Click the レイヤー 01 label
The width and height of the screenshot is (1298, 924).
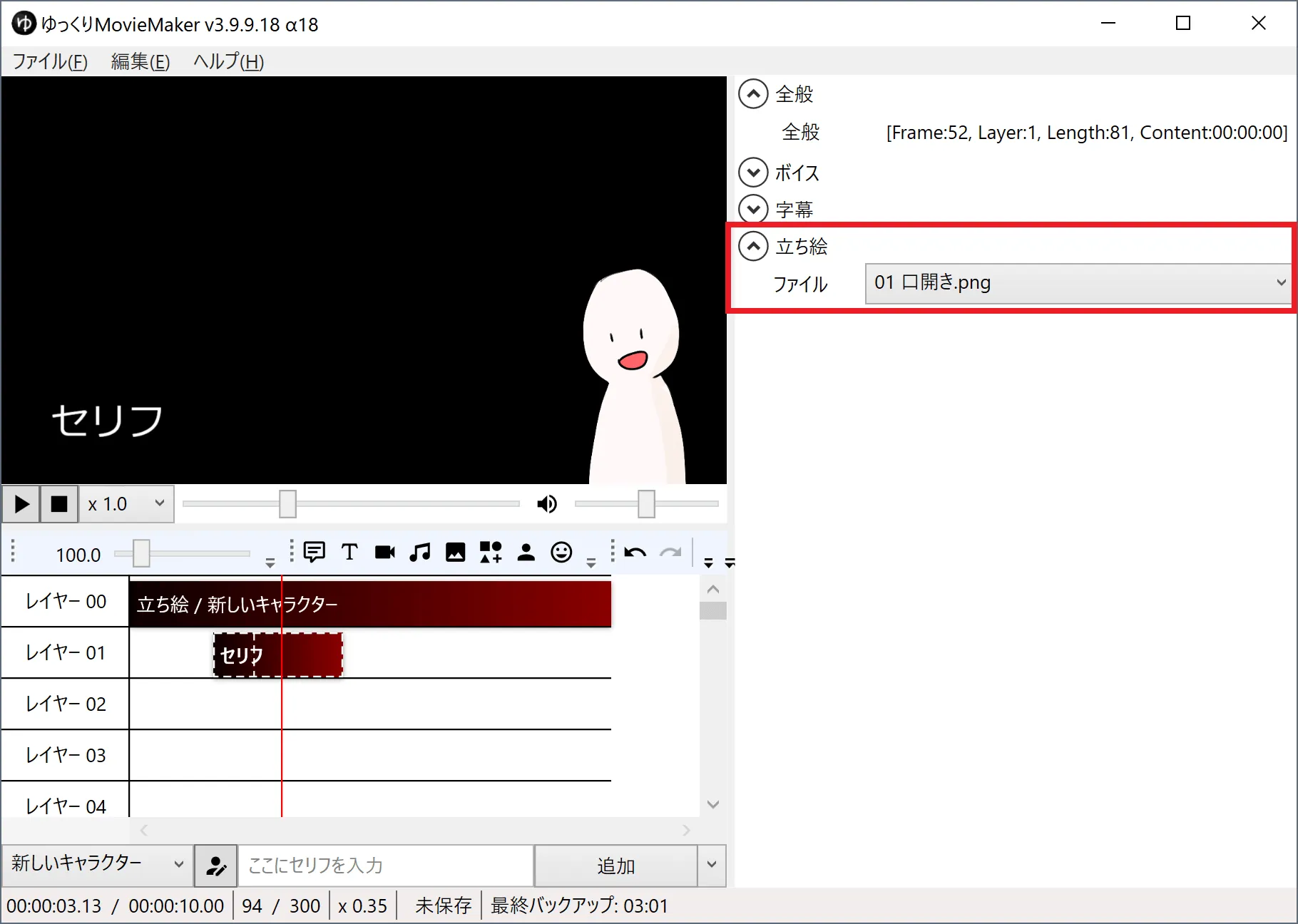coord(66,653)
